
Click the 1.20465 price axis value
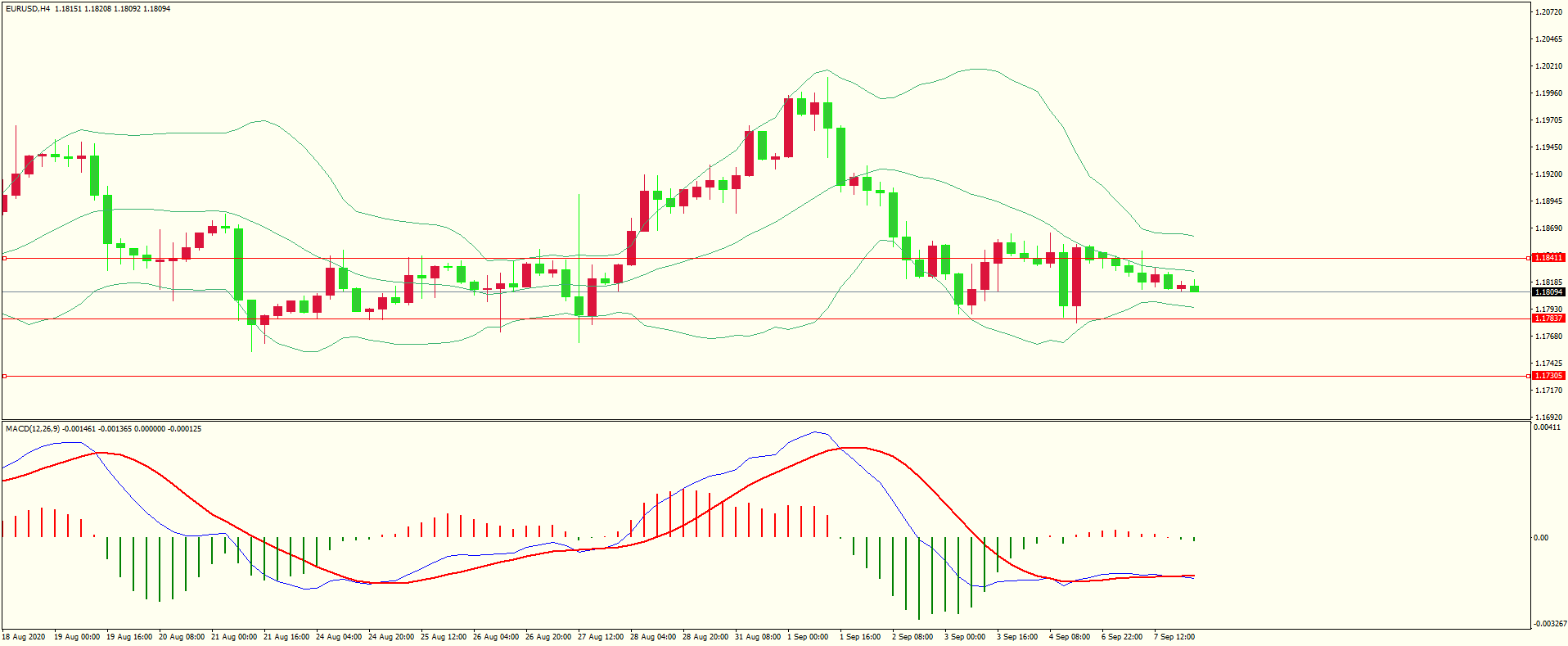1549,39
